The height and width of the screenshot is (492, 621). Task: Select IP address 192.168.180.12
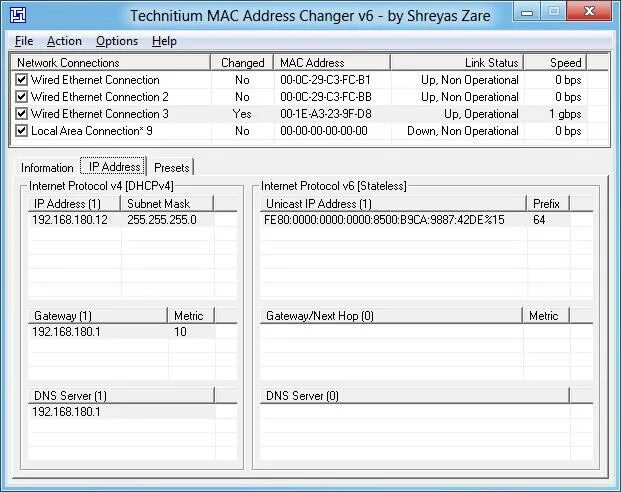click(70, 219)
